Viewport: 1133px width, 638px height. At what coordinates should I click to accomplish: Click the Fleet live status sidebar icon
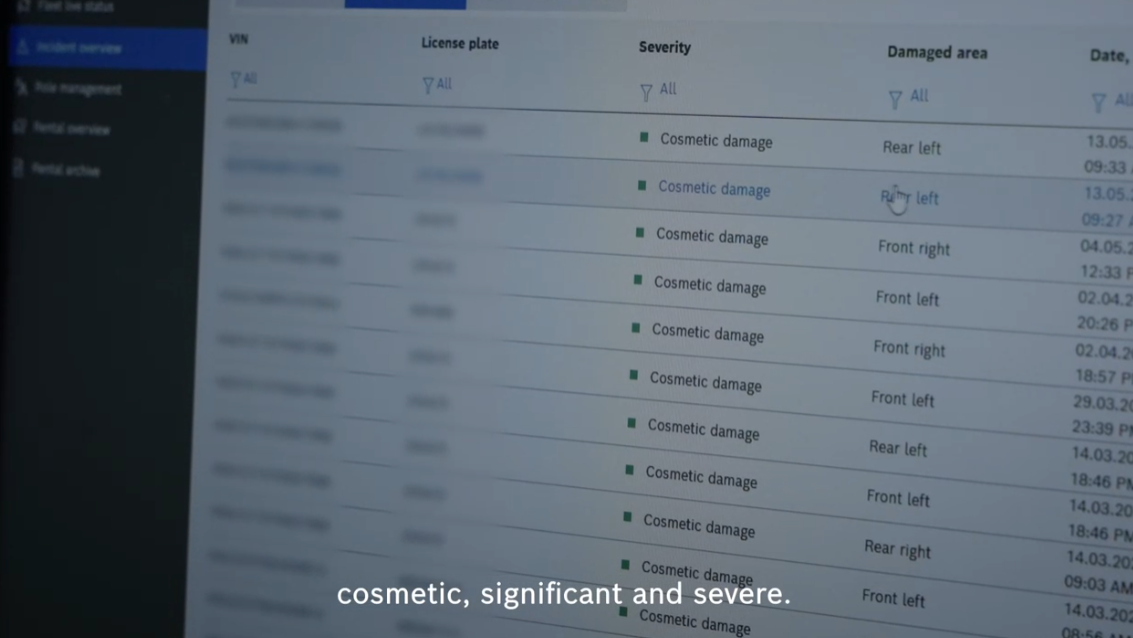tap(24, 6)
